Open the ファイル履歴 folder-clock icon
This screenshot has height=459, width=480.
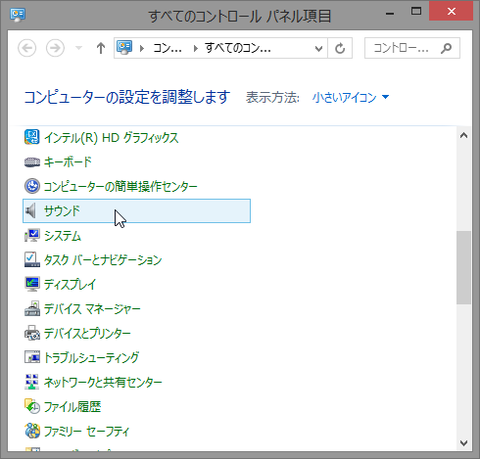pos(32,406)
